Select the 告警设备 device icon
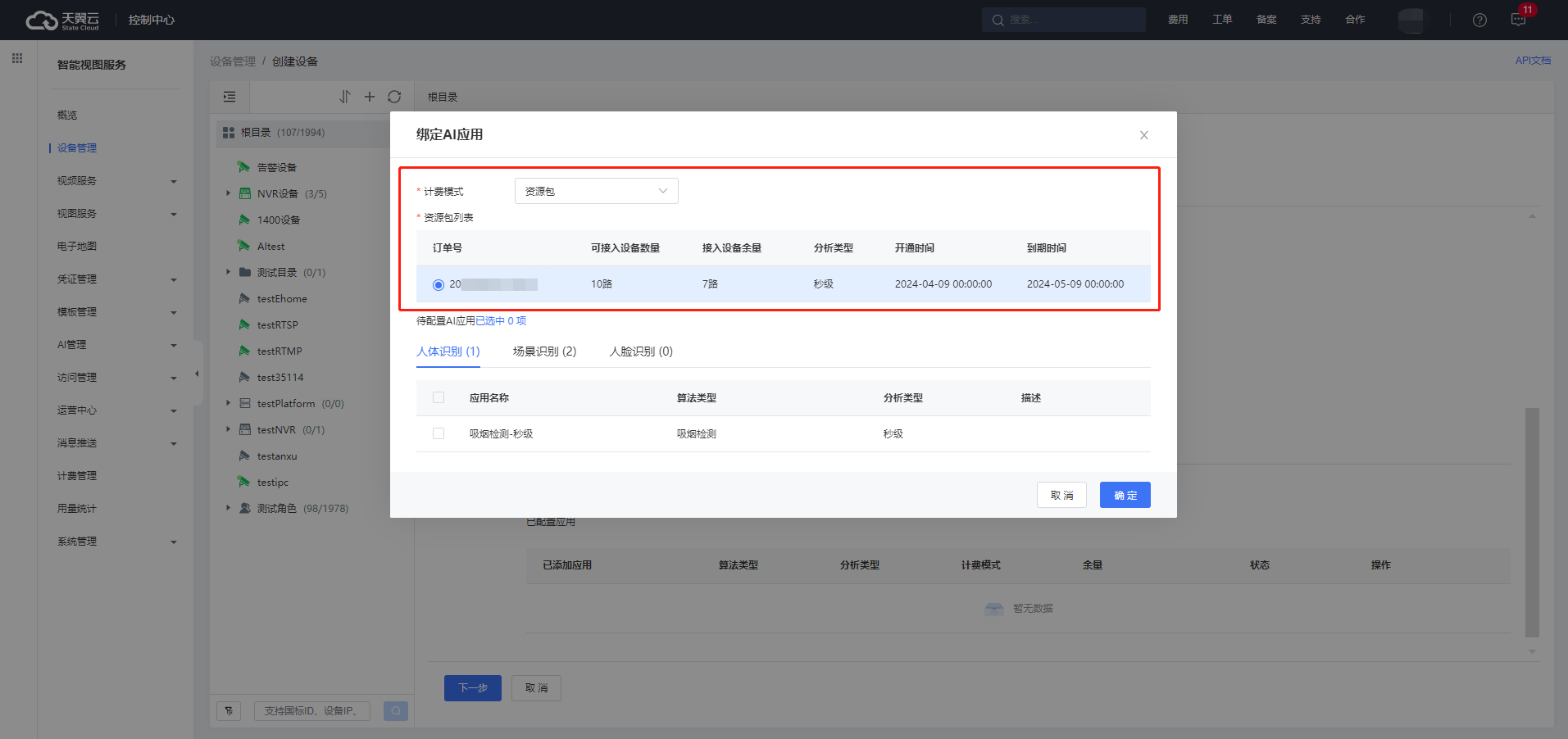The height and width of the screenshot is (739, 1568). click(x=243, y=167)
